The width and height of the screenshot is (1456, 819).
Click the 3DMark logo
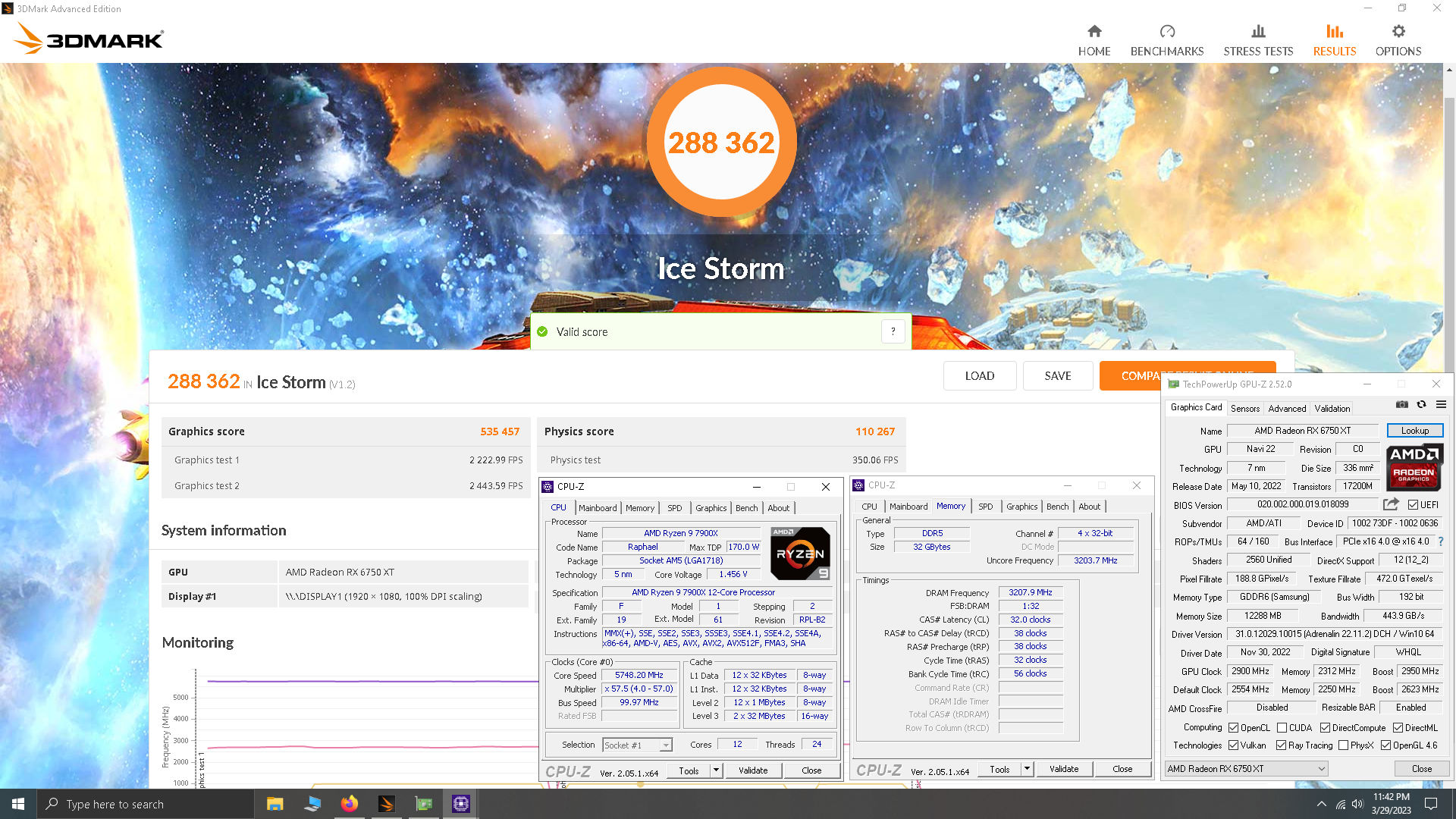click(89, 38)
